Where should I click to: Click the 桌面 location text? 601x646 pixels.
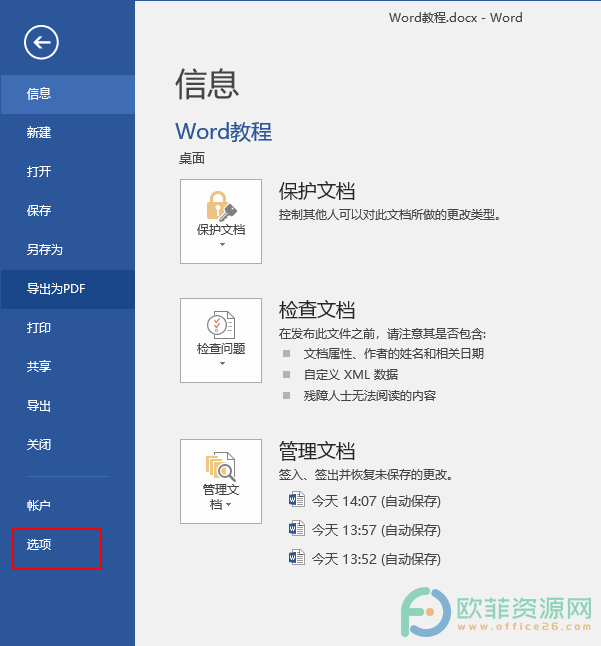[192, 159]
